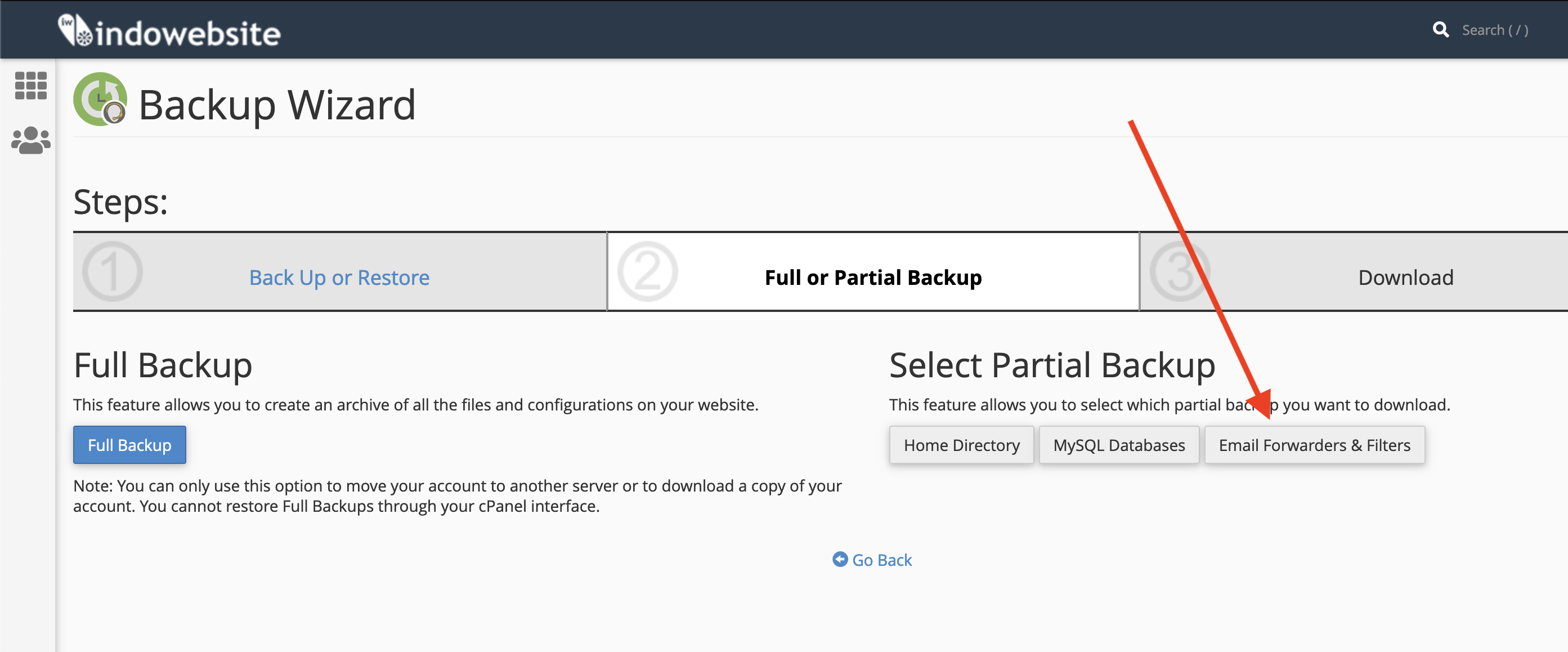Click the Backup Wizard clock icon
1568x652 pixels.
coord(100,99)
